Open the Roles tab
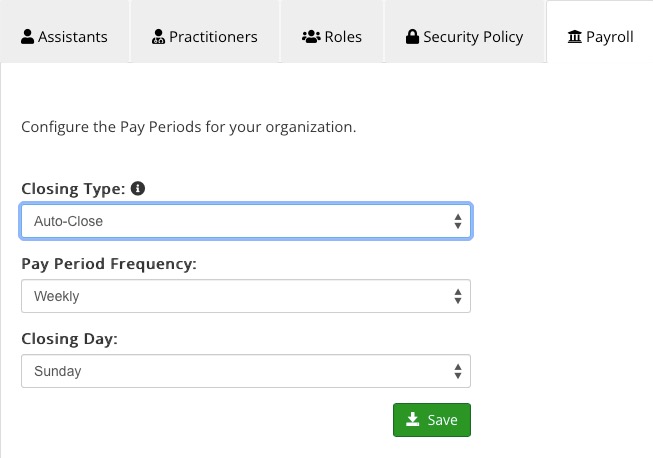This screenshot has height=458, width=653. click(332, 32)
